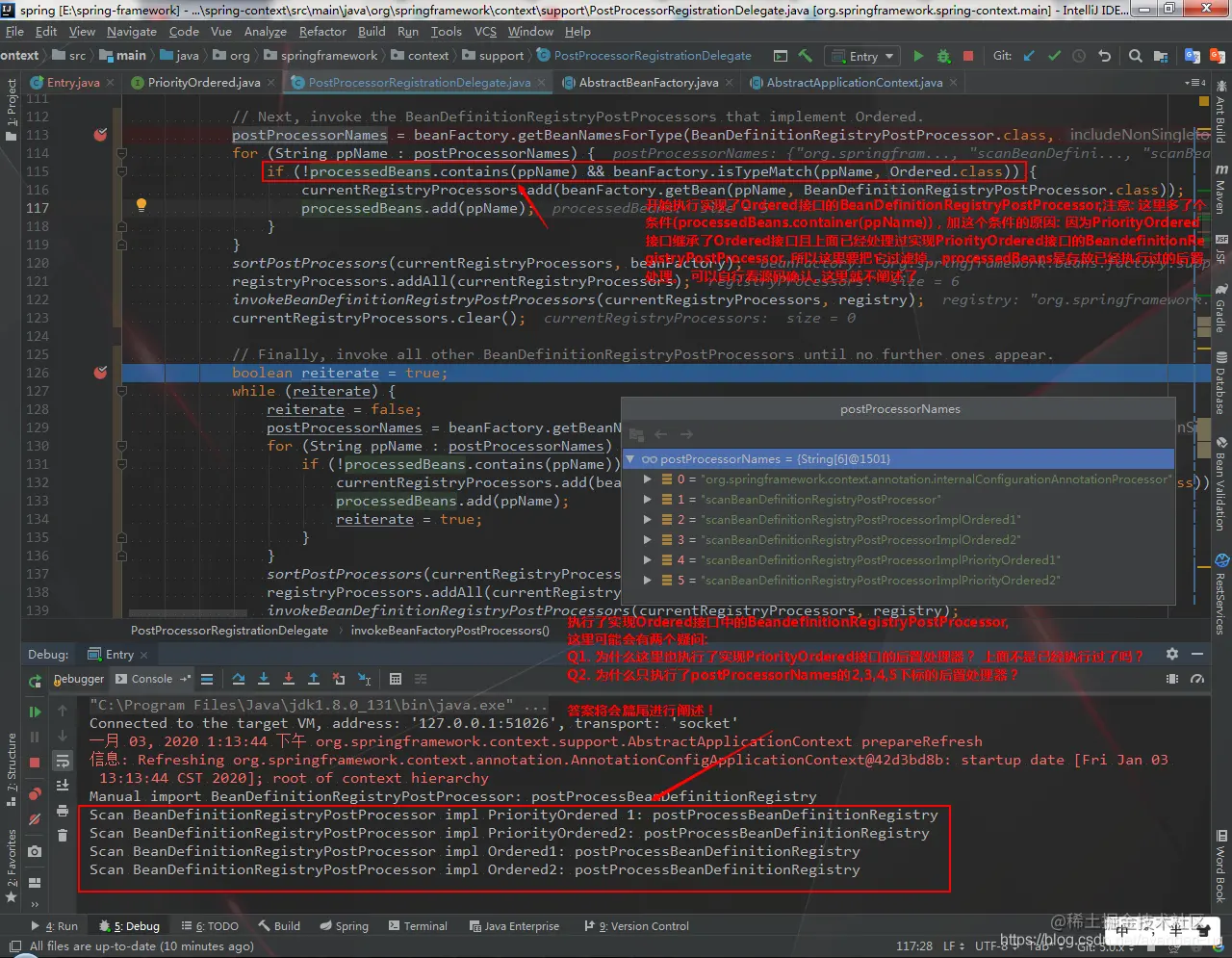1232x958 pixels.
Task: Click scroll to end console icon
Action: tap(63, 786)
